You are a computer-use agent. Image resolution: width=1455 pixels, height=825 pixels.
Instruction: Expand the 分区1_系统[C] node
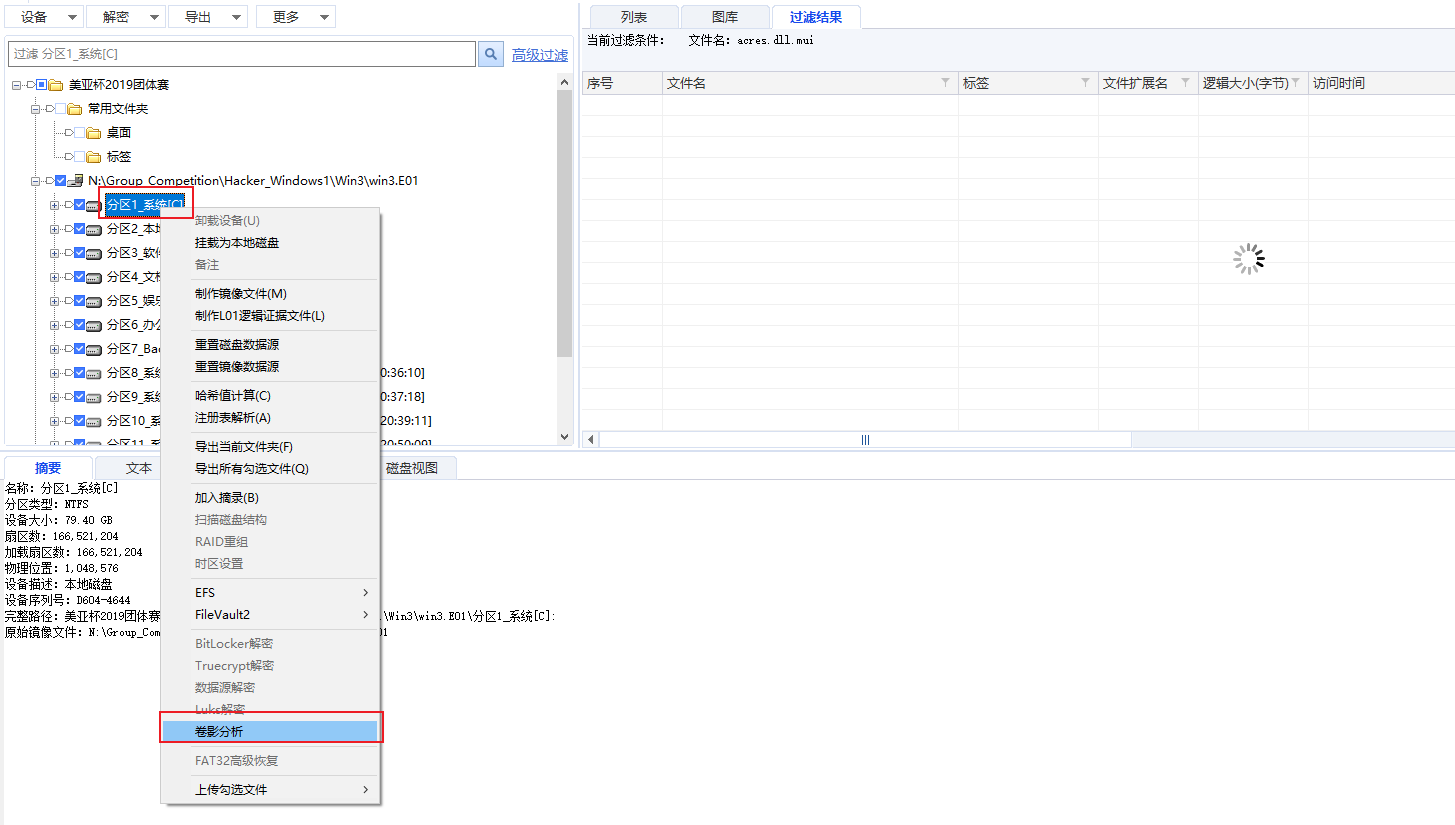(55, 205)
